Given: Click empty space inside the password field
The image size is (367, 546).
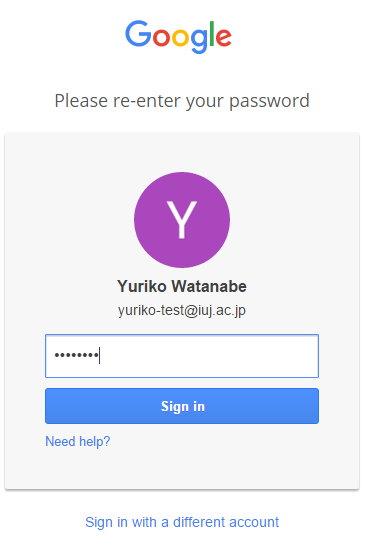Looking at the screenshot, I should (x=209, y=356).
